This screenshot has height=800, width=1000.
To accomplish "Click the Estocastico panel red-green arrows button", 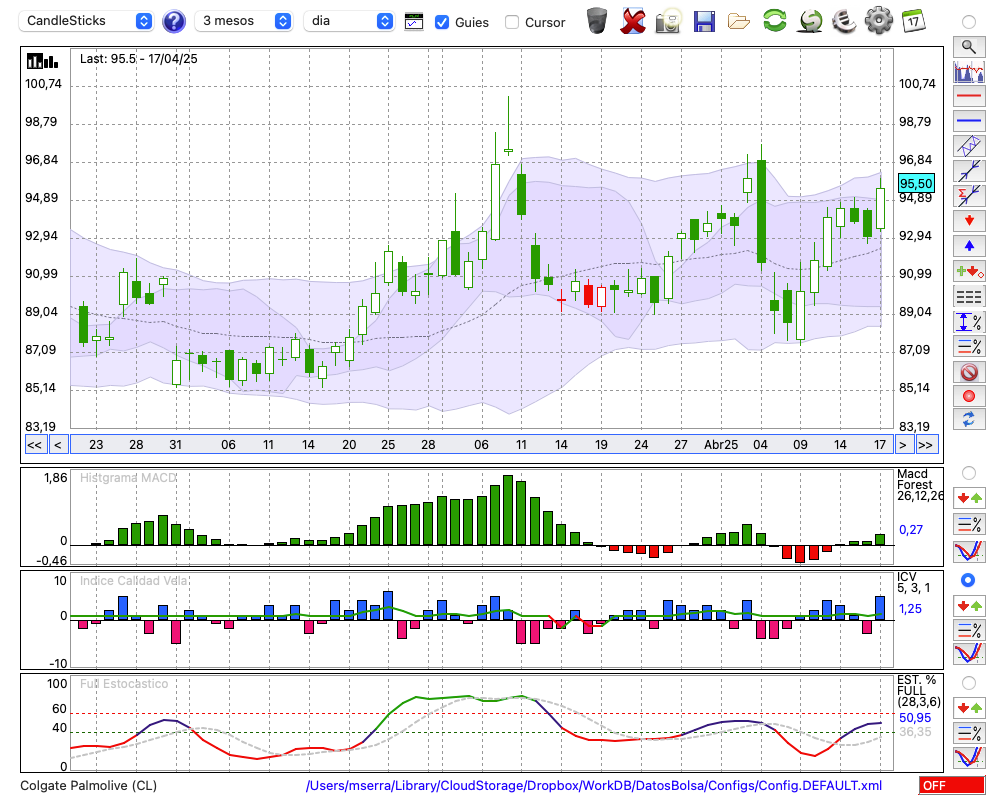I will [969, 707].
